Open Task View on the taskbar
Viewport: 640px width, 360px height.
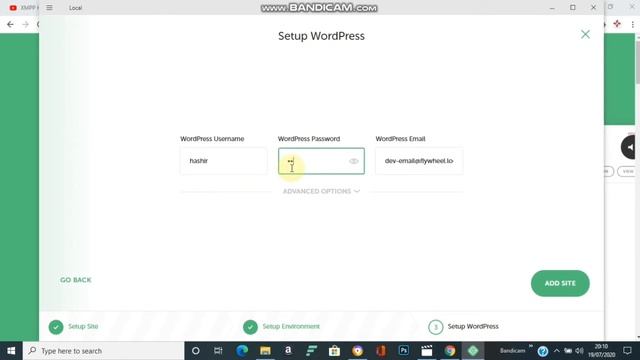click(218, 351)
